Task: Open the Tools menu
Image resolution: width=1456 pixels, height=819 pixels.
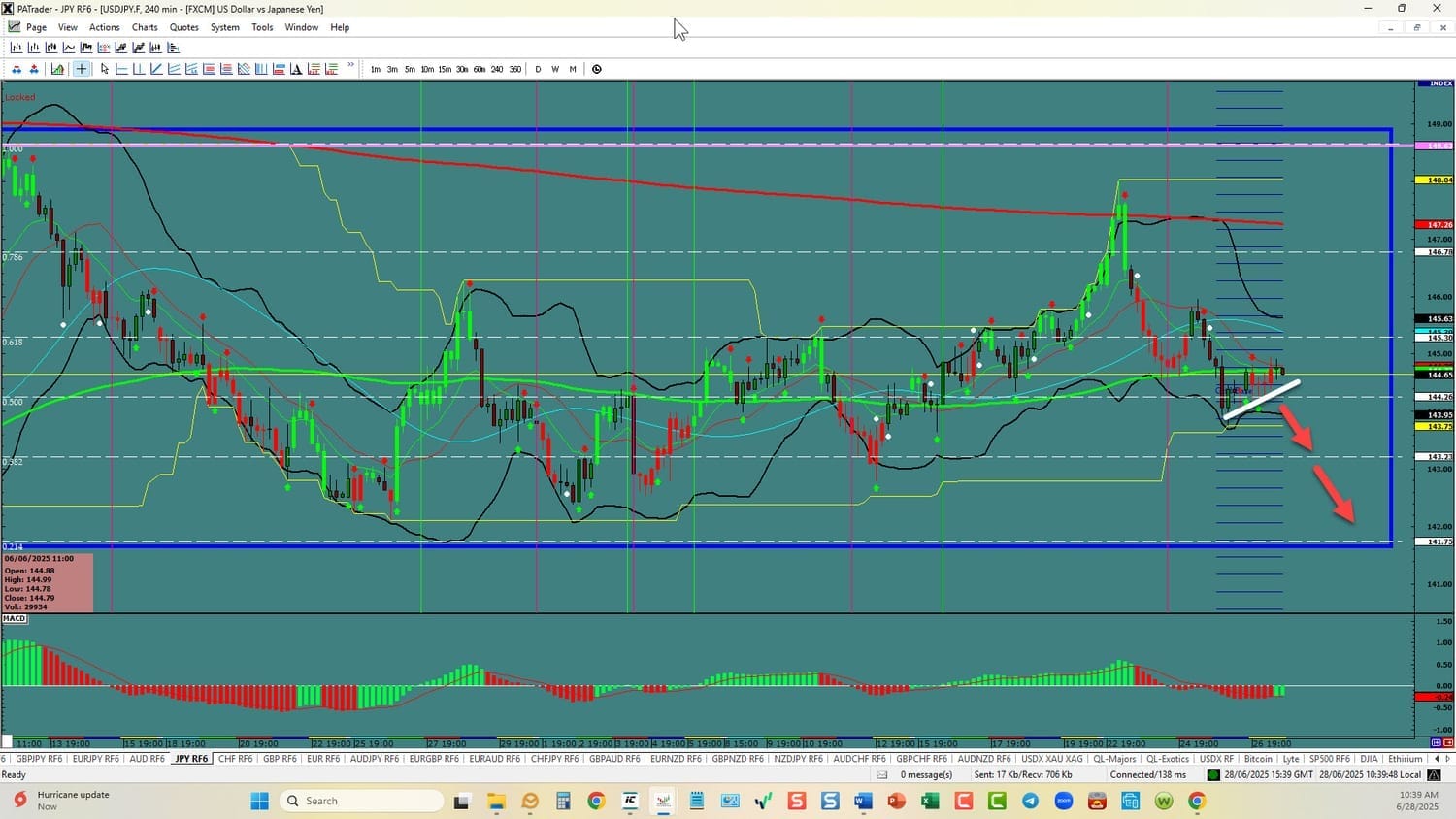Action: pyautogui.click(x=262, y=27)
